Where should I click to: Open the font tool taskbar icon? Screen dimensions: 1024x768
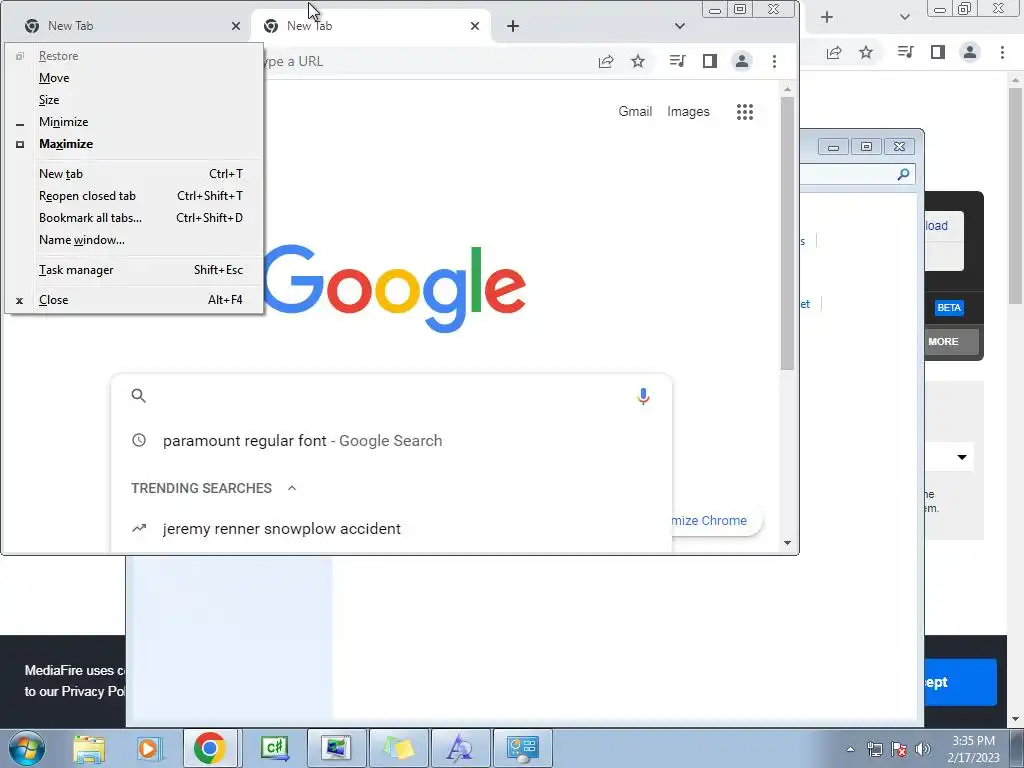pos(459,748)
